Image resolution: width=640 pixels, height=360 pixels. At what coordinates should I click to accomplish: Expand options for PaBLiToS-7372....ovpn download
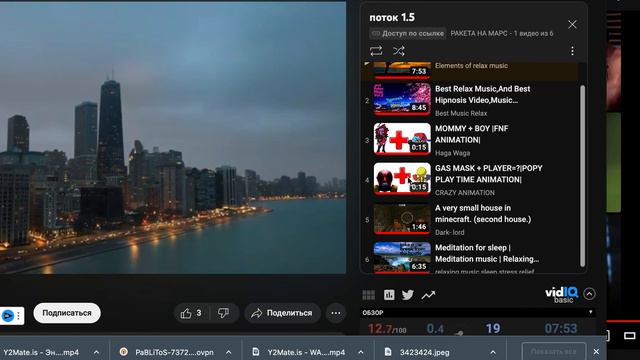[x=229, y=352]
